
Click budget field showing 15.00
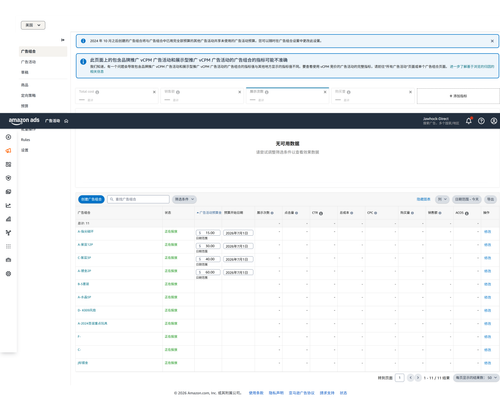(x=208, y=233)
